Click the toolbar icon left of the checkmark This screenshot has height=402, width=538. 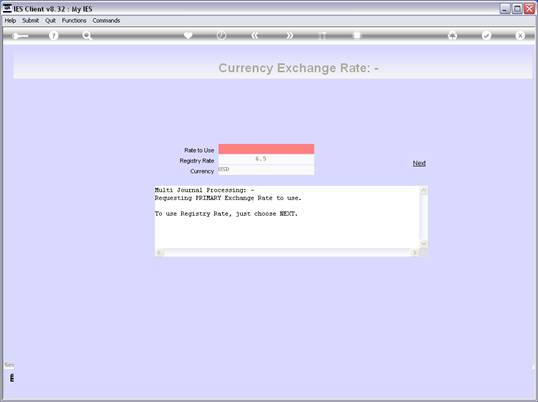click(453, 35)
